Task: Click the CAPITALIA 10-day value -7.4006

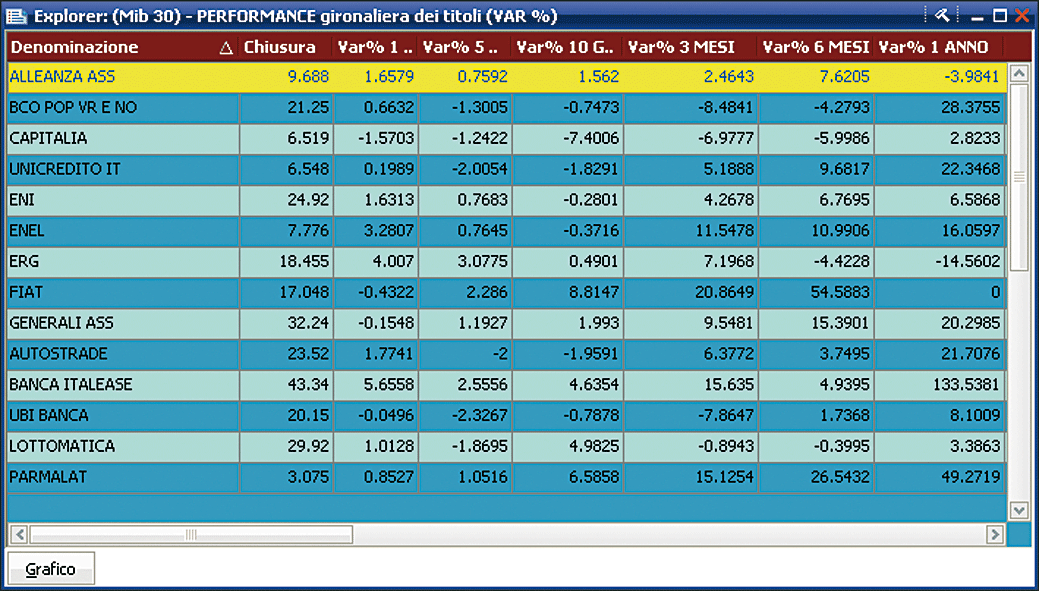Action: pyautogui.click(x=590, y=138)
